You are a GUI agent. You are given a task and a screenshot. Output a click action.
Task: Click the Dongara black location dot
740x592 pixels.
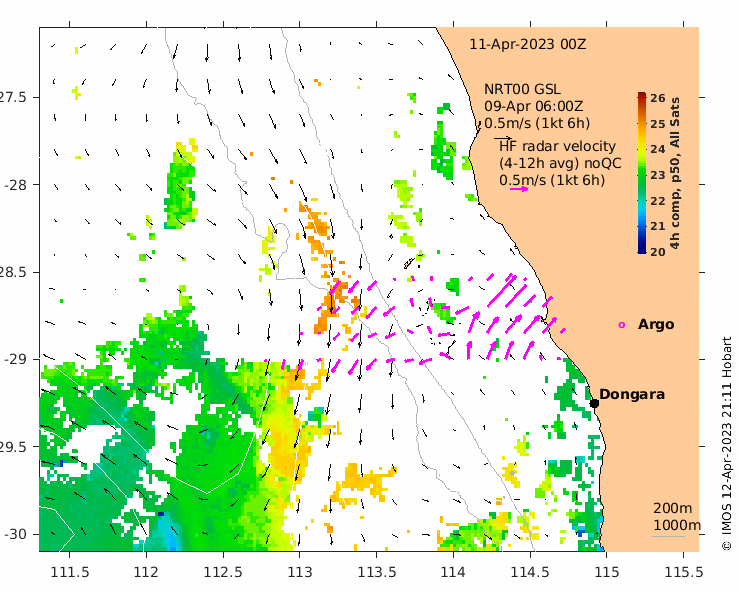(594, 403)
